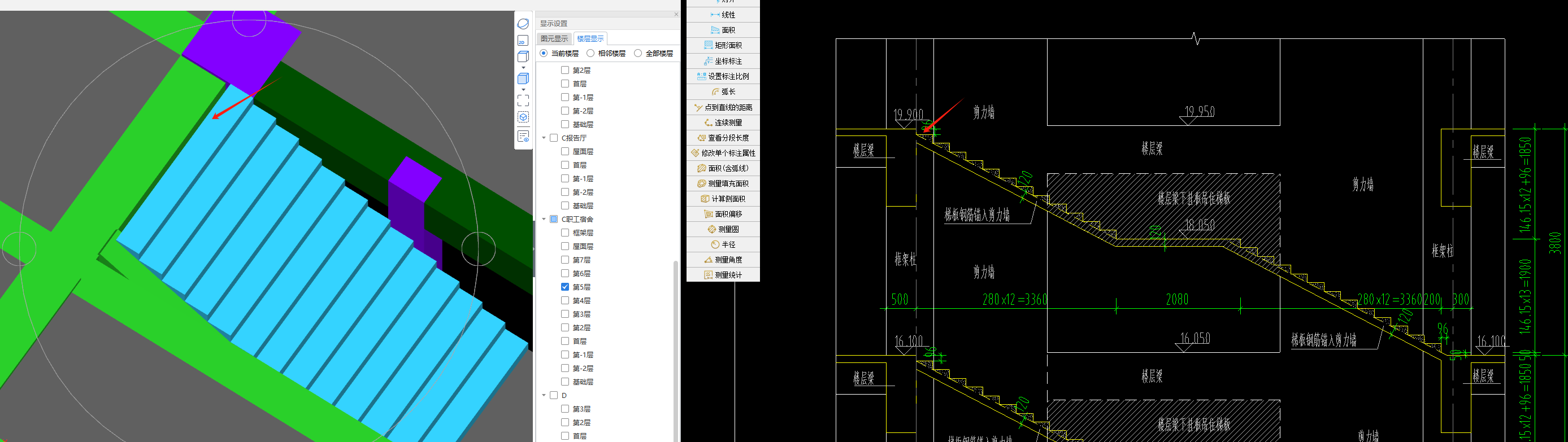Choose the 线性 measurement tool
Image resolution: width=1568 pixels, height=442 pixels.
723,15
